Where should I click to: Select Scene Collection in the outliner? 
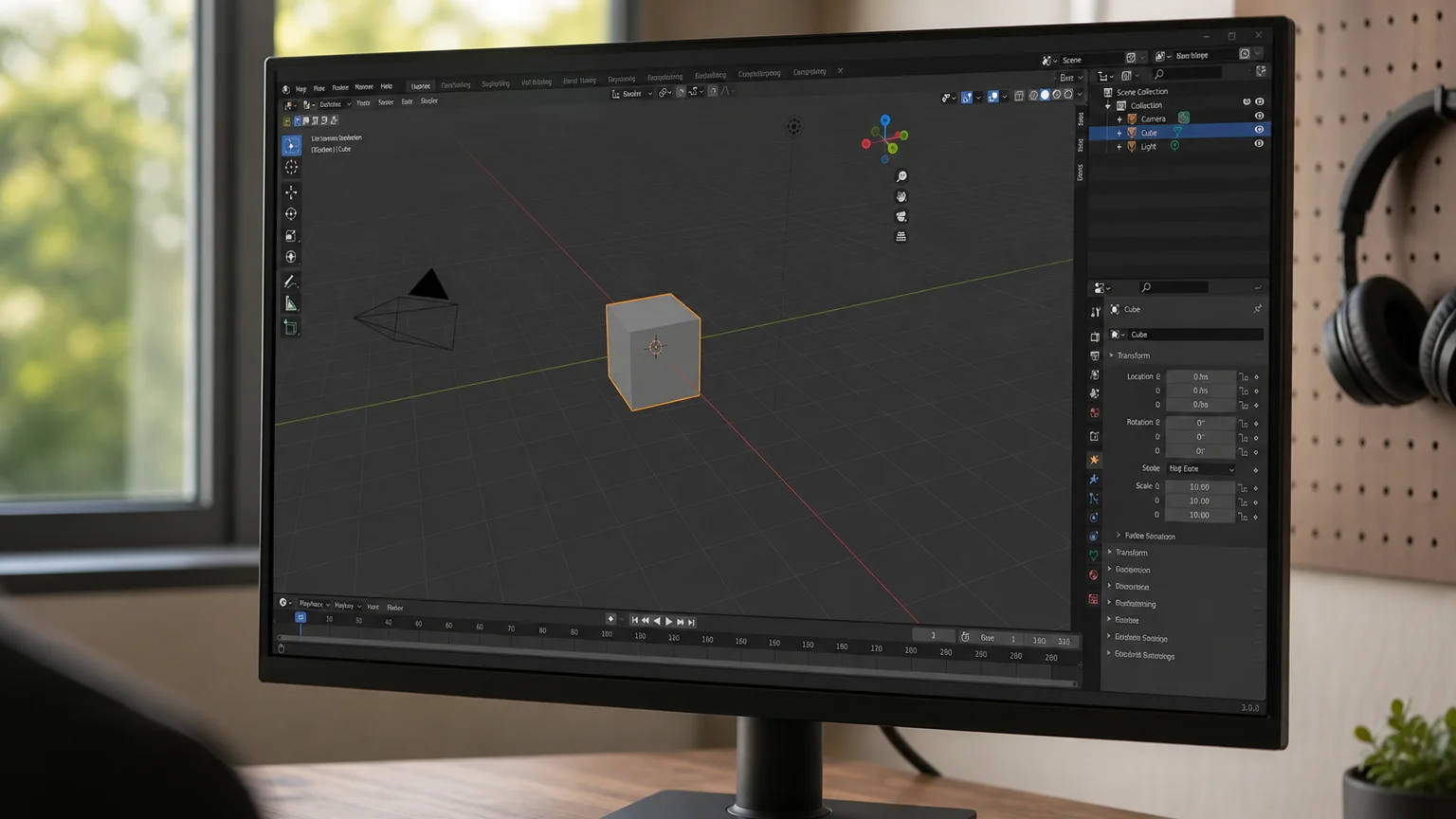tap(1141, 92)
